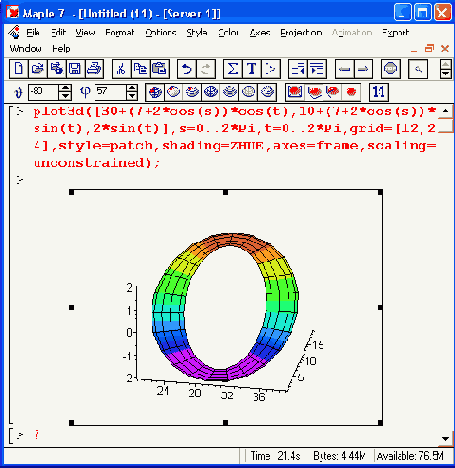Stop computation with the Stop icon
Screen dimensions: 455x468
391,69
